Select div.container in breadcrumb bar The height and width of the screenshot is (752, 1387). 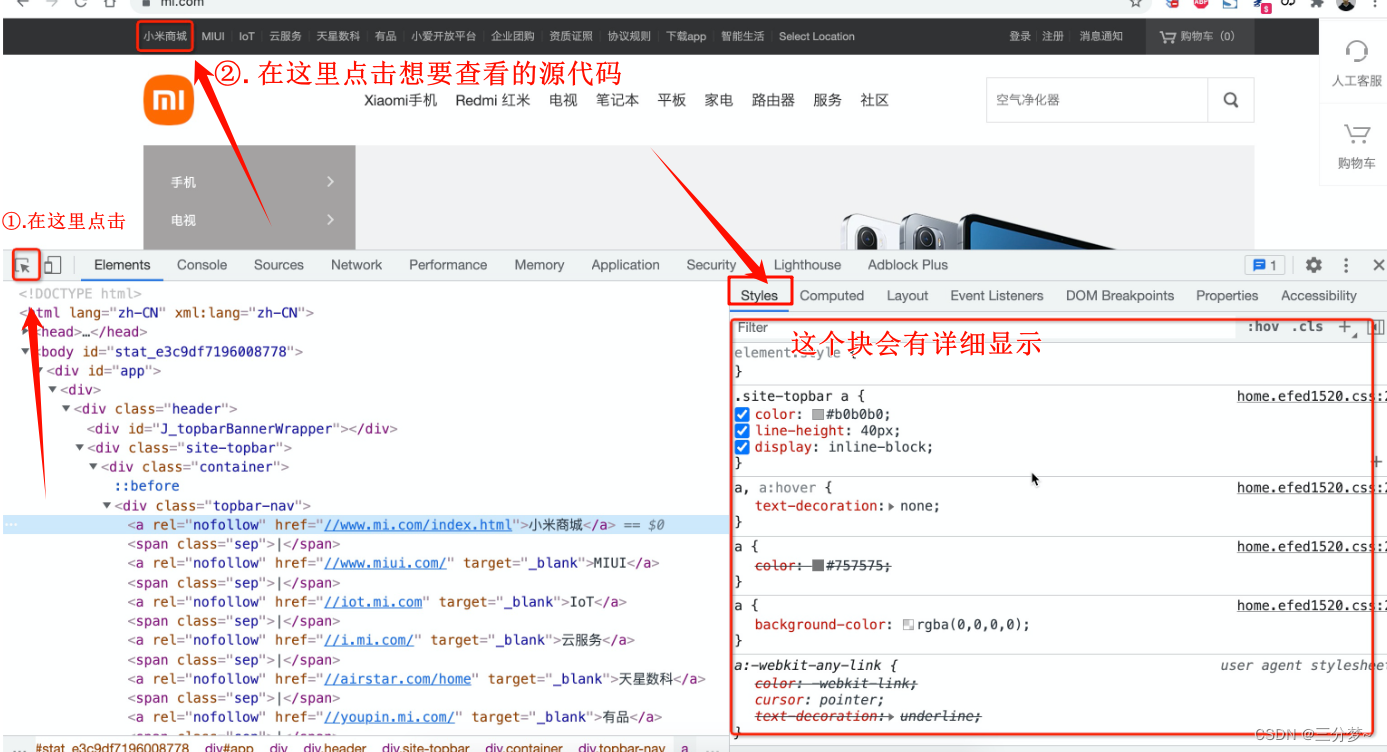pos(524,747)
